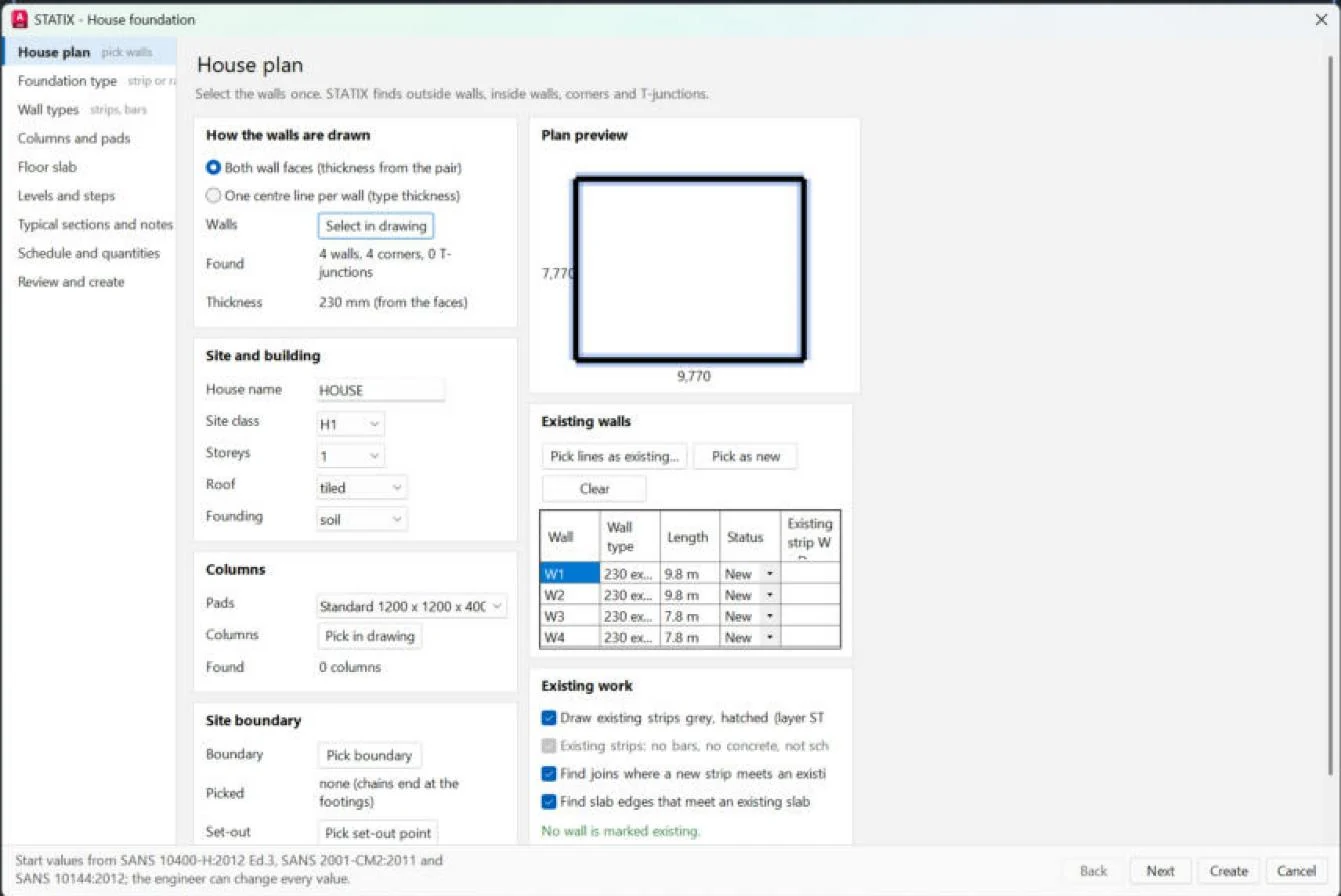Click the vertical scrollbar on the right
The image size is (1341, 896).
tap(1329, 415)
